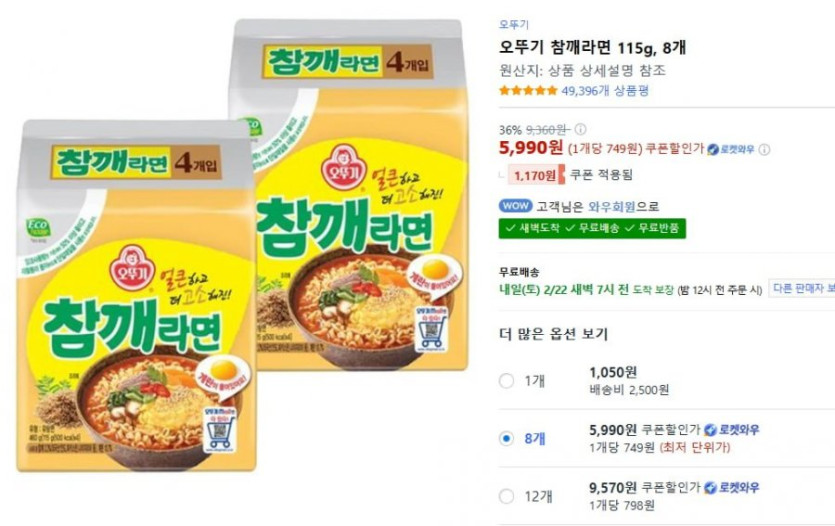Image resolution: width=835 pixels, height=526 pixels.
Task: Click the 다른 판매자 보기 button
Action: point(802,288)
